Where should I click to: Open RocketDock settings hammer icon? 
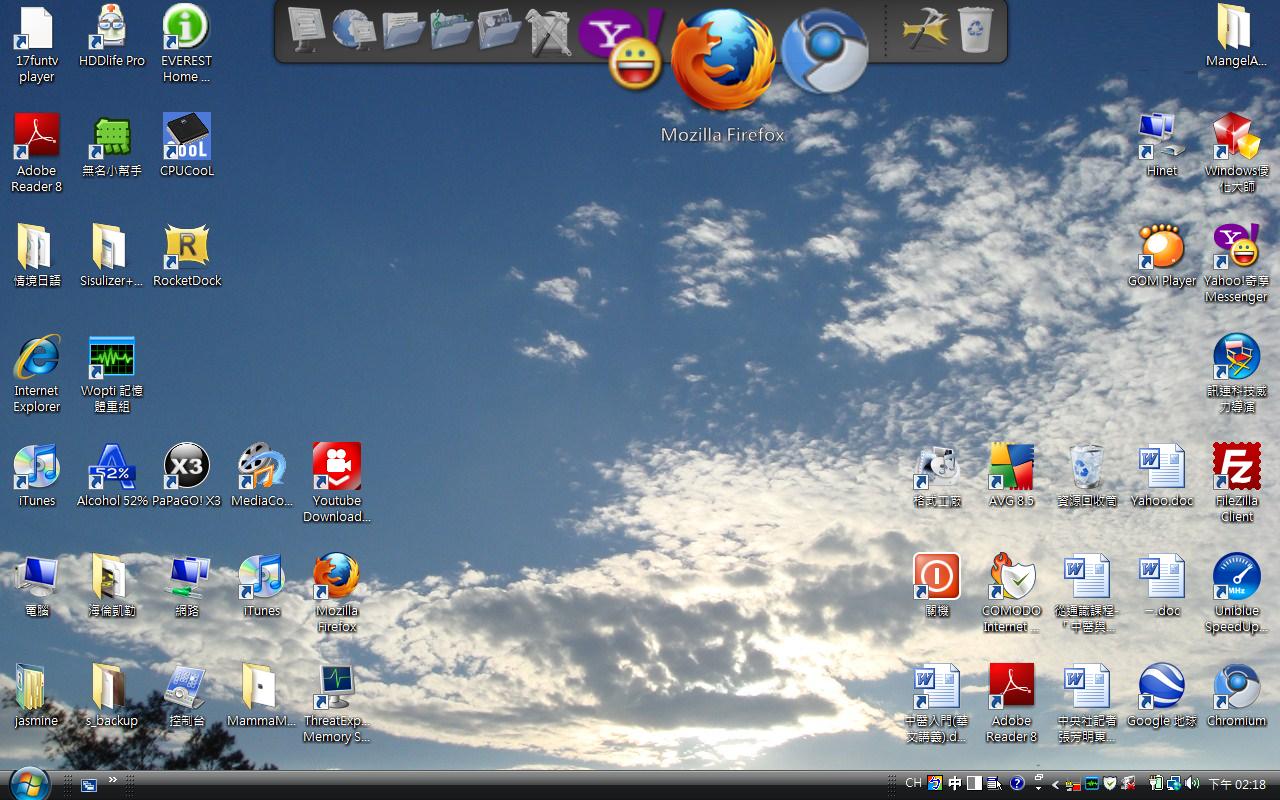(925, 29)
